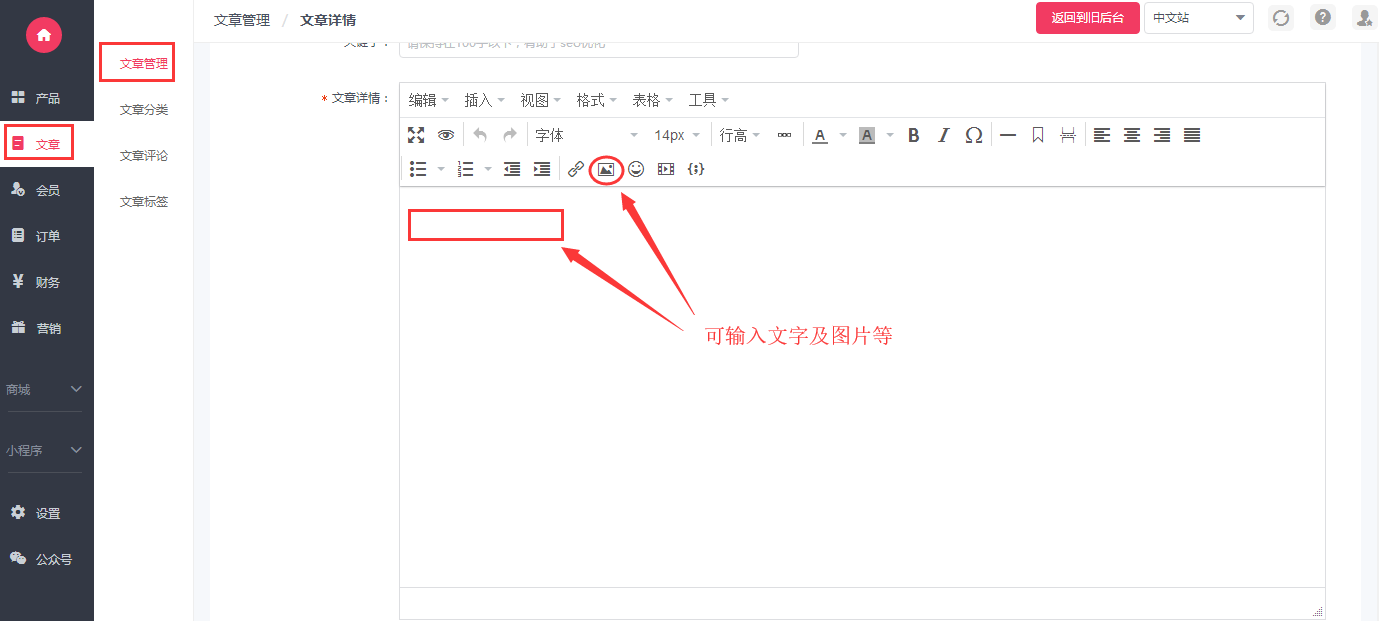The width and height of the screenshot is (1379, 621).
Task: Insert a hyperlink using the link icon
Action: (576, 169)
